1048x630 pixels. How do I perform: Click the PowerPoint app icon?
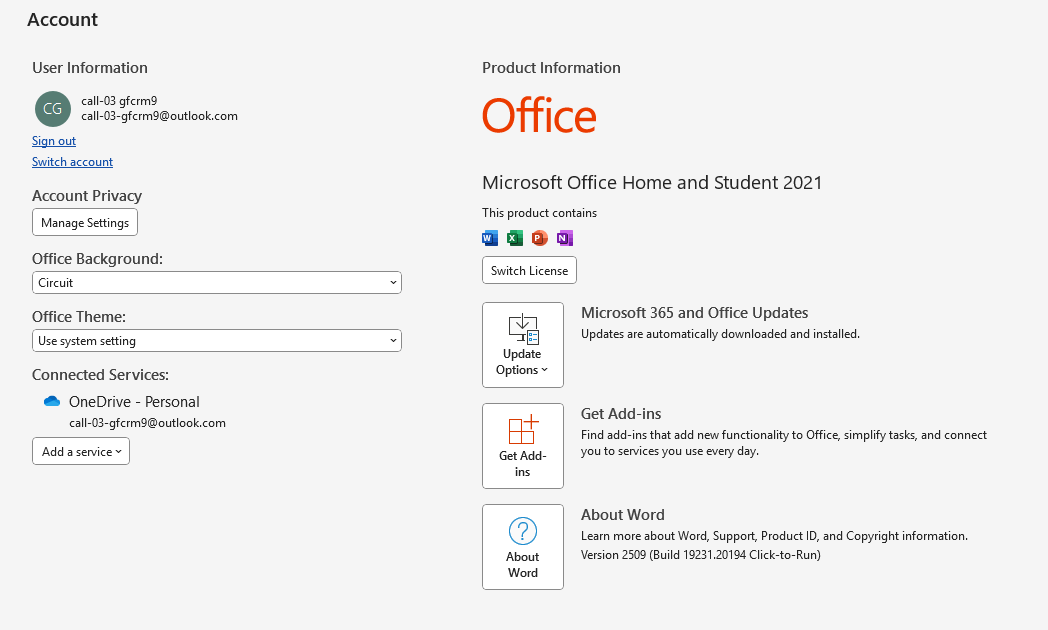click(x=540, y=238)
